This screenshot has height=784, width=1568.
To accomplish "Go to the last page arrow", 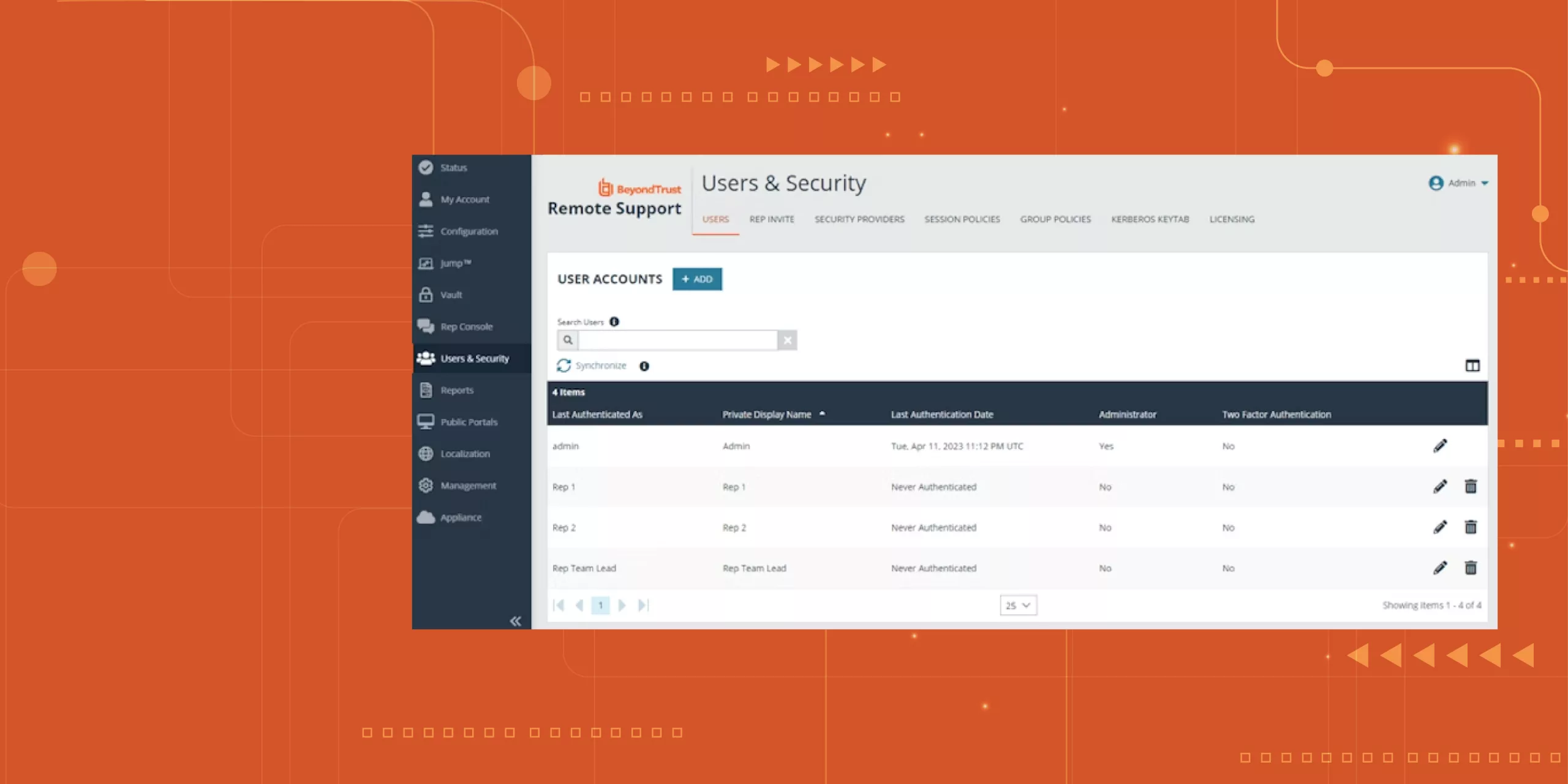I will click(x=643, y=605).
